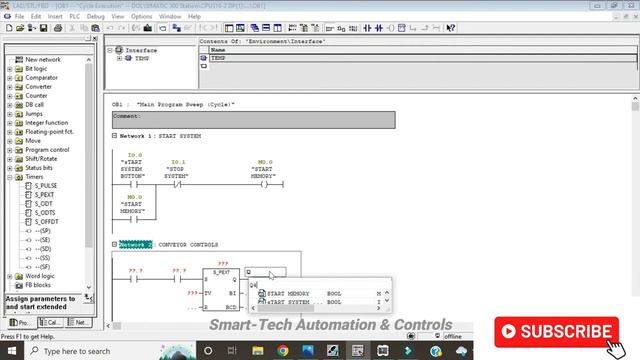Collapse Network 1 START SYSTEM
Image resolution: width=640 pixels, height=360 pixels.
pos(114,136)
